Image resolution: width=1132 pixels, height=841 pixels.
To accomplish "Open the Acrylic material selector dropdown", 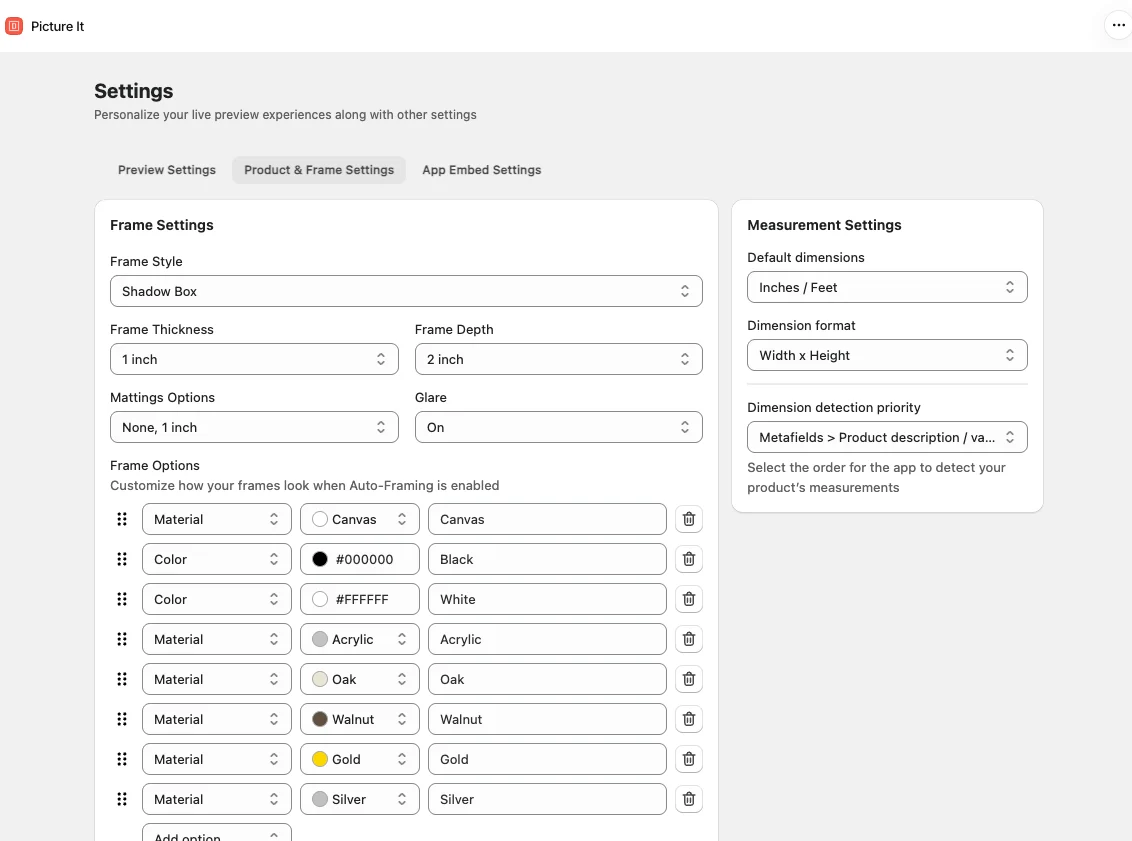I will pyautogui.click(x=360, y=639).
